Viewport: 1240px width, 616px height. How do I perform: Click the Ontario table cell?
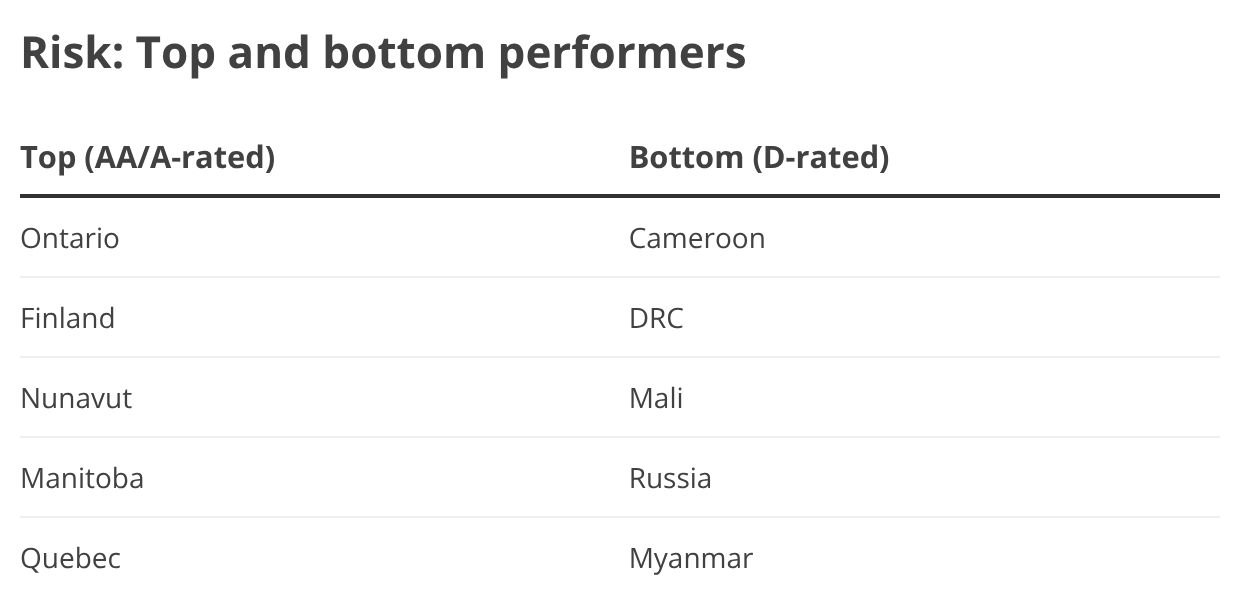[70, 238]
